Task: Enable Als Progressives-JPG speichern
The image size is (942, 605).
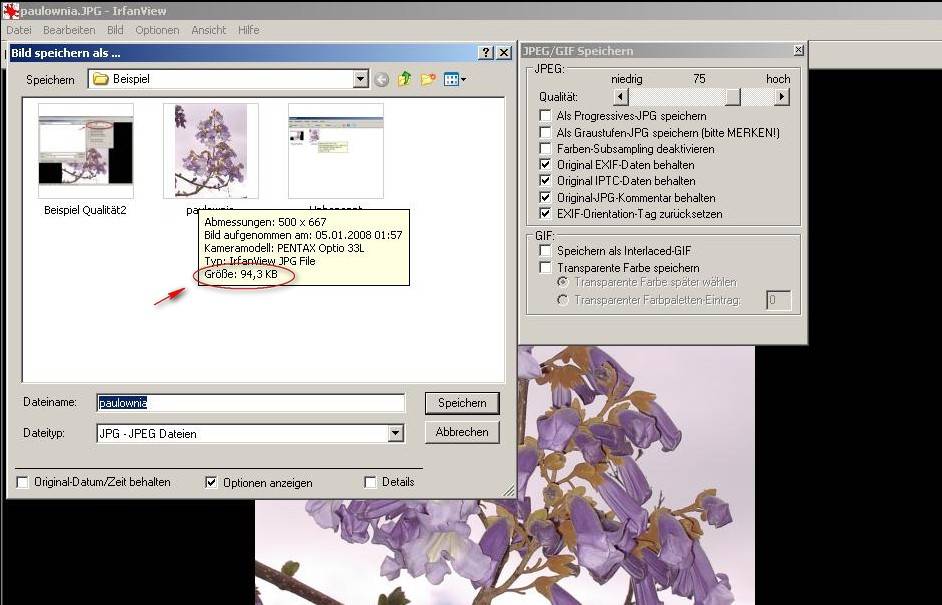Action: [545, 116]
